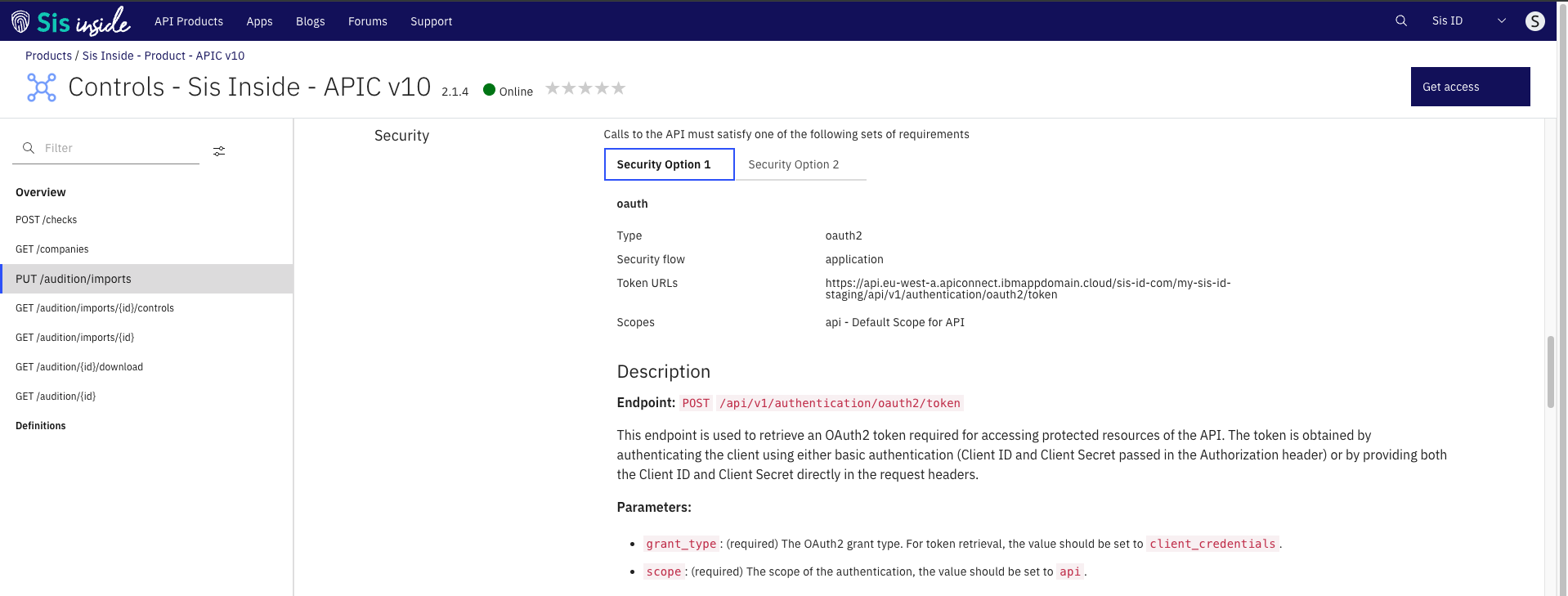Click the user avatar S icon
1568x596 pixels.
(x=1535, y=21)
